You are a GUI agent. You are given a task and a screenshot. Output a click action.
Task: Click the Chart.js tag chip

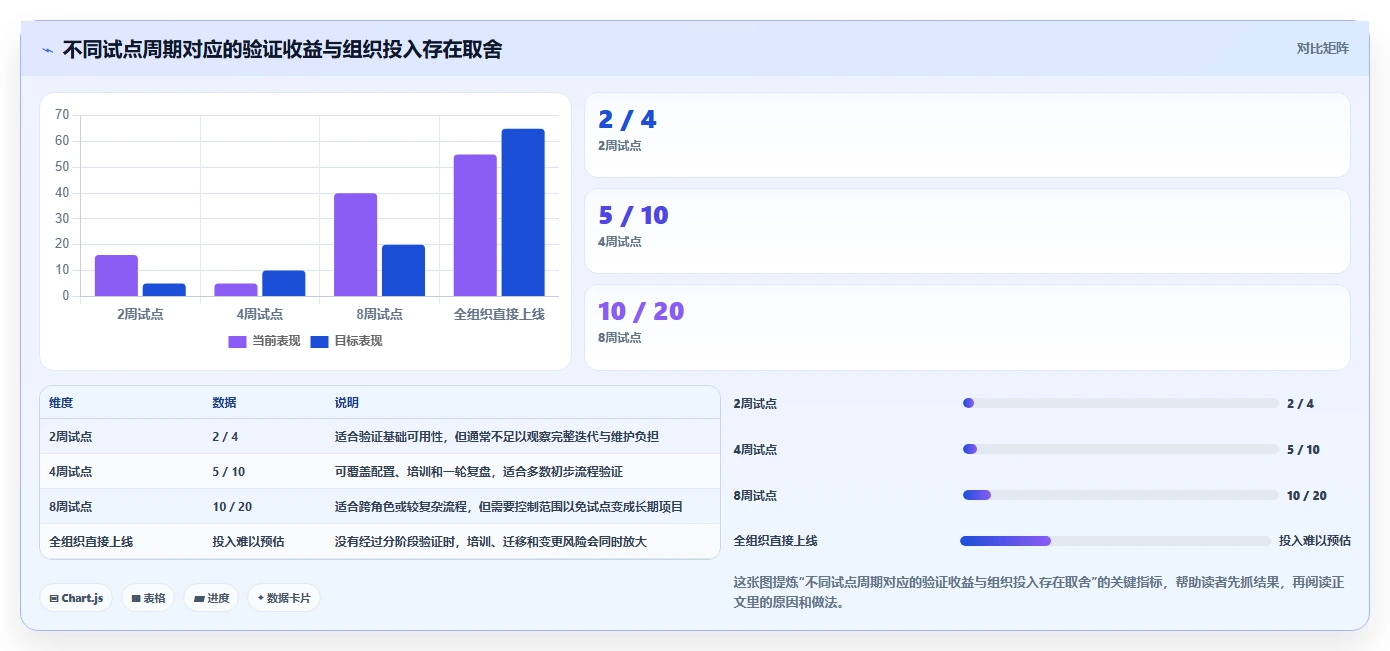coord(76,598)
